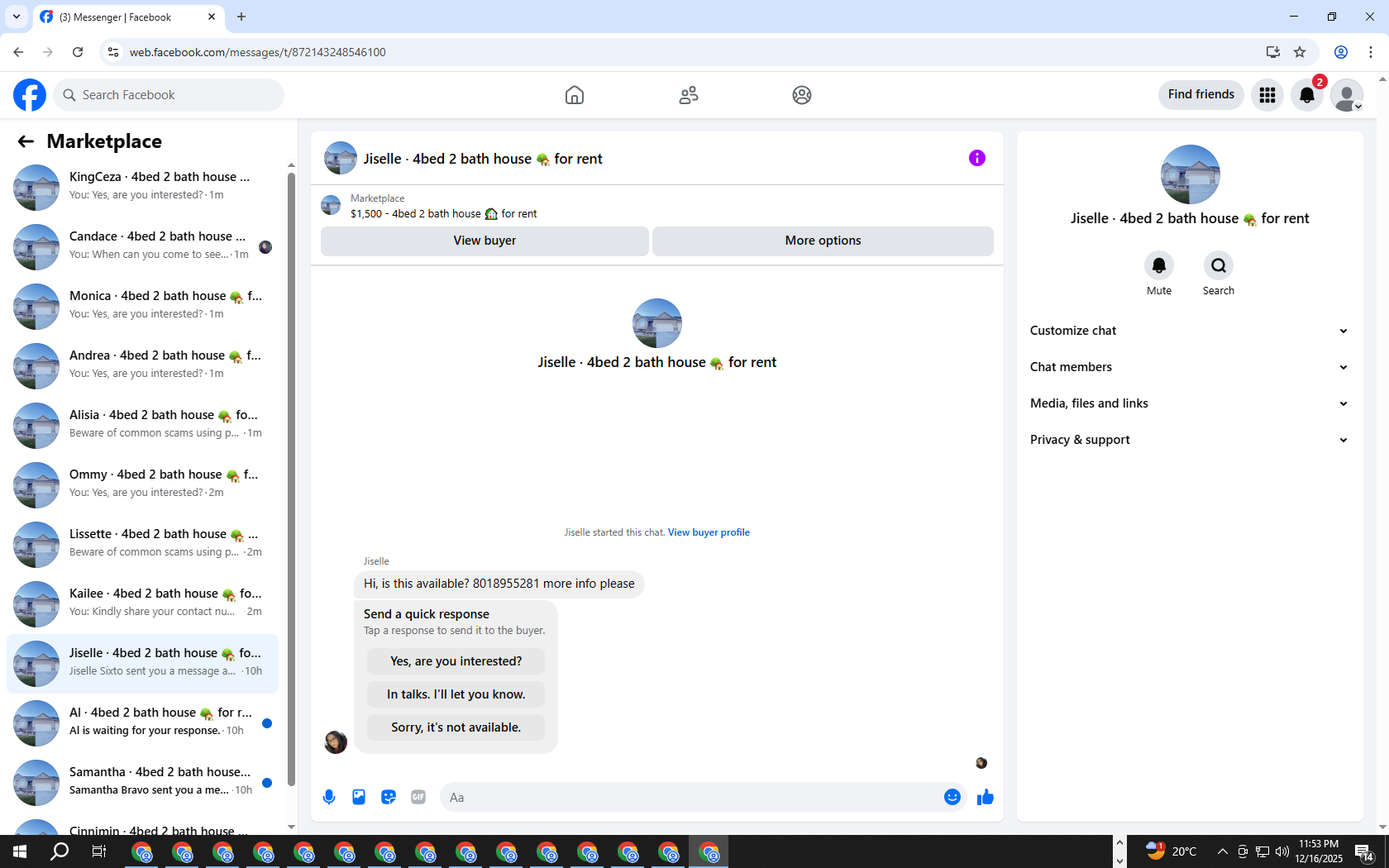Open Candace conversation
1389x868 pixels.
pos(142,246)
